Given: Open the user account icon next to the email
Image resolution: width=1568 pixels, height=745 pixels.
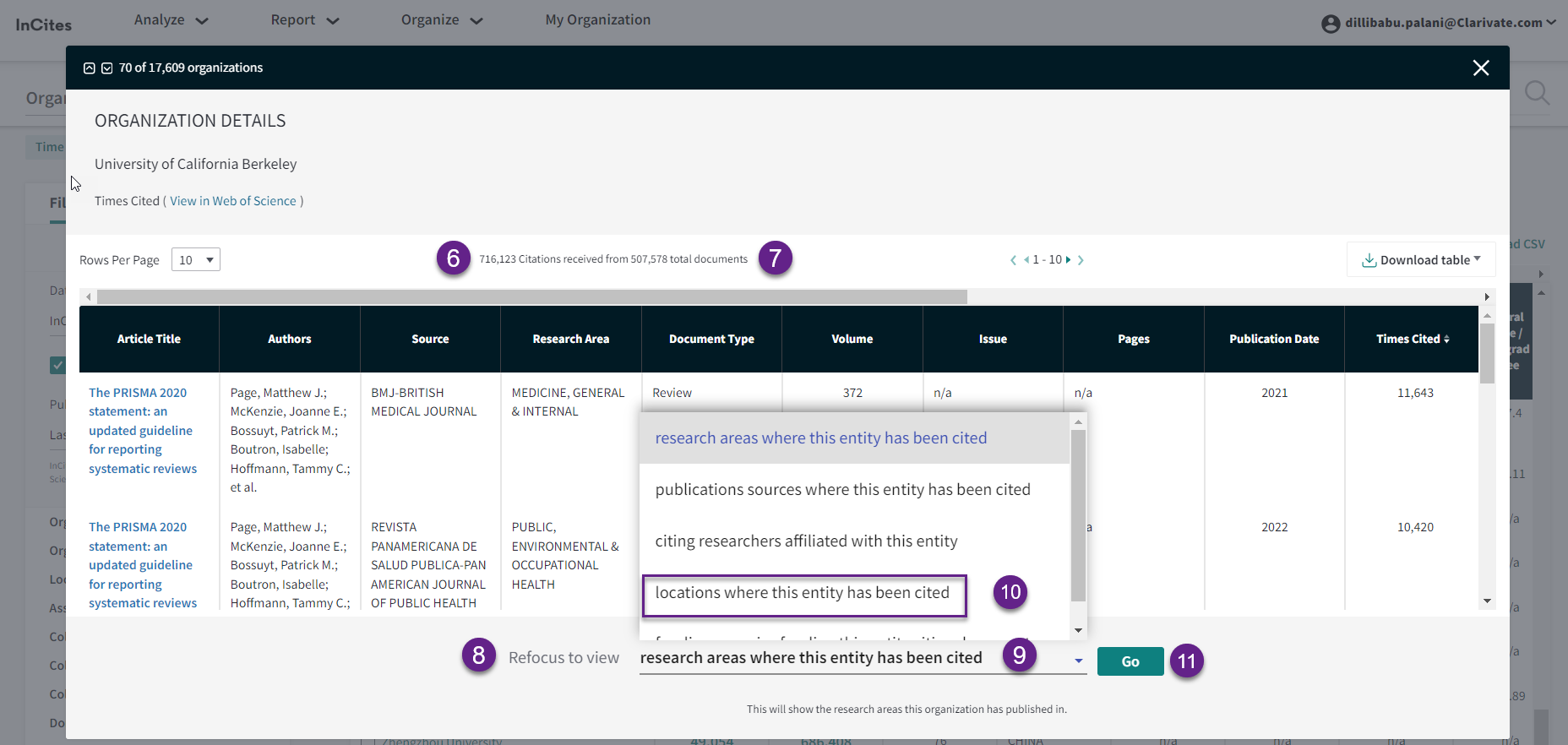Looking at the screenshot, I should point(1331,24).
